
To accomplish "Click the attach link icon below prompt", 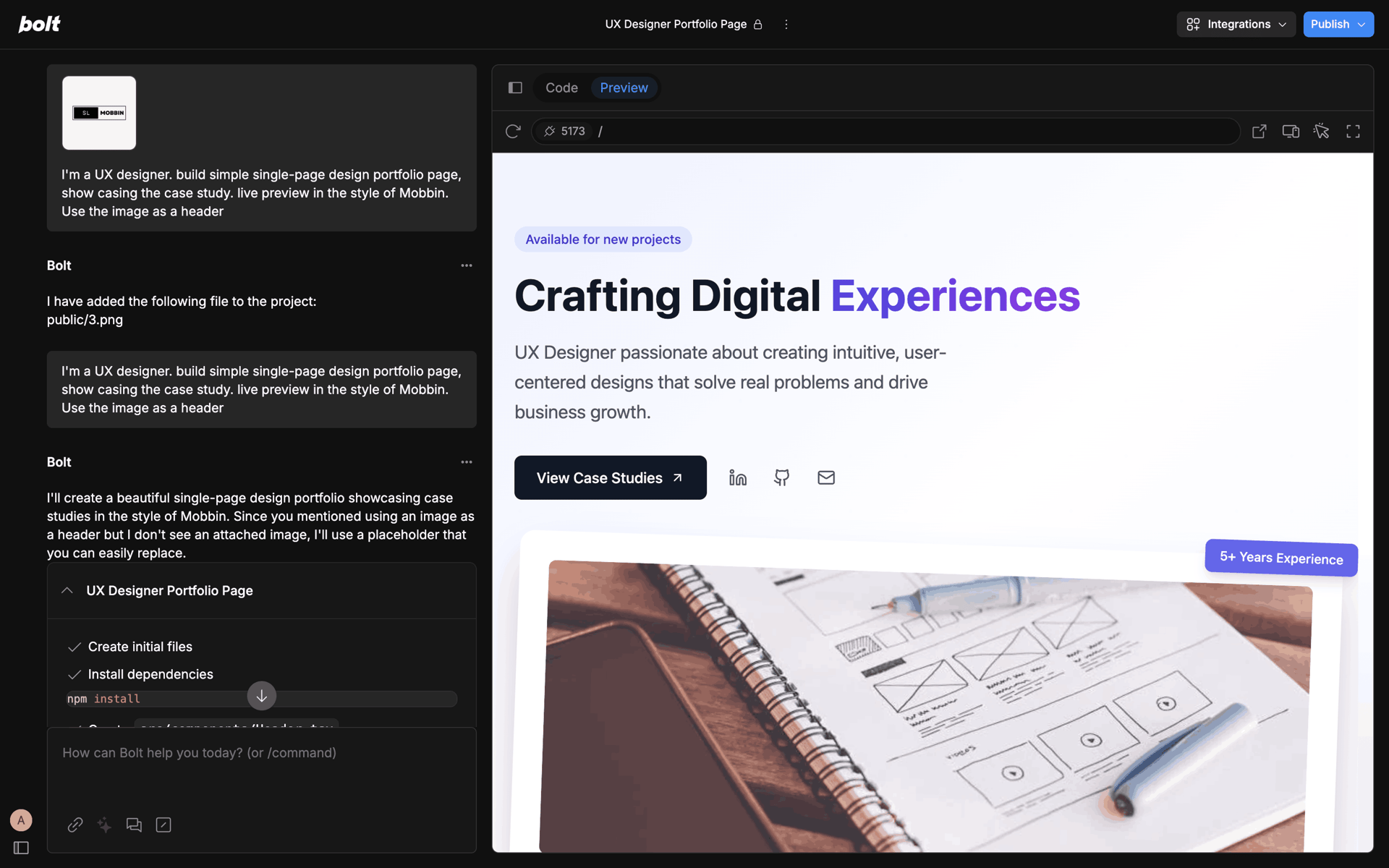I will (75, 825).
